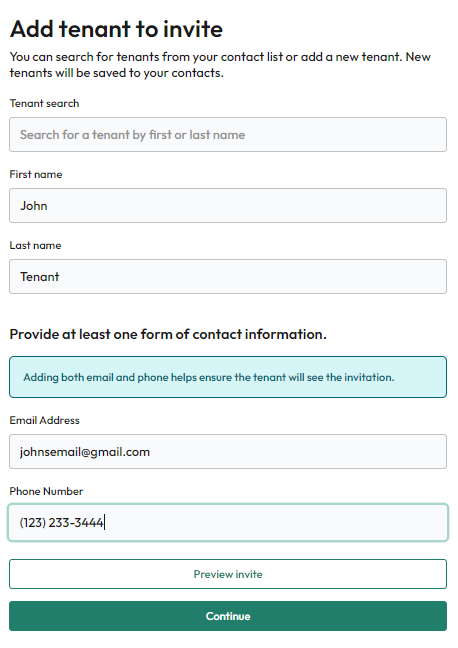Click the description paragraph about contact list
This screenshot has width=458, height=648.
pos(220,64)
